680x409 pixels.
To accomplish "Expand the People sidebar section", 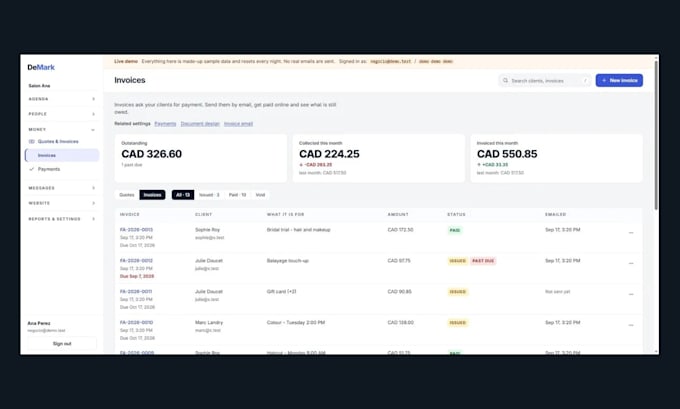I will (62, 114).
